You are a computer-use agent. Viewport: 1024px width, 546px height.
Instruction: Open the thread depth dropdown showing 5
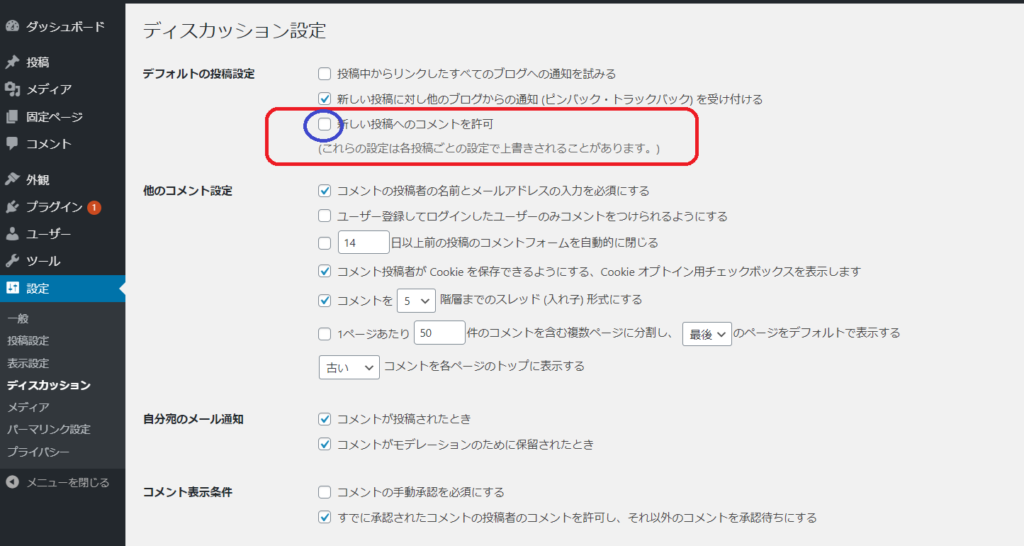tap(415, 300)
